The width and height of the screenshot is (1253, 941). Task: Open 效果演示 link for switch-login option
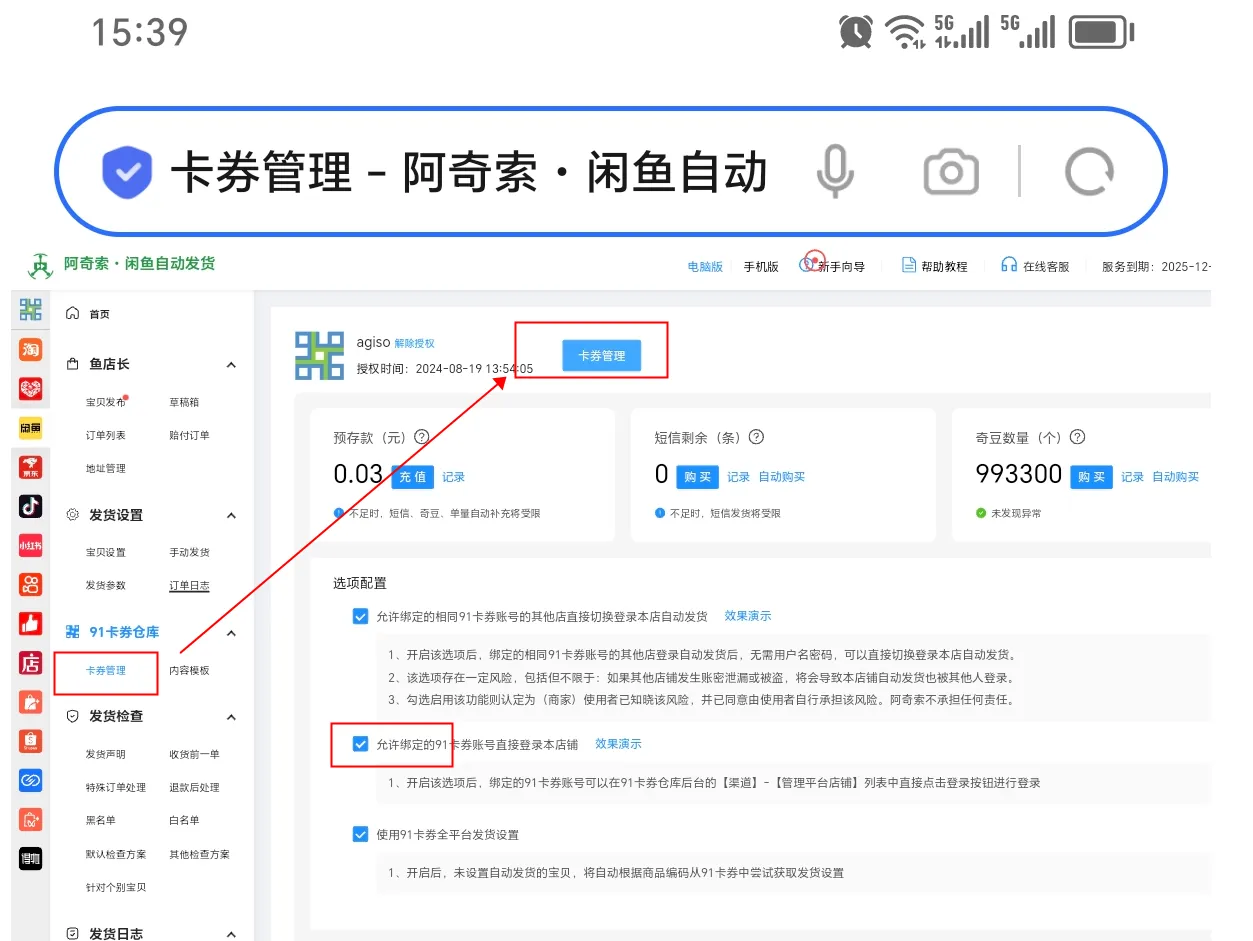(748, 616)
